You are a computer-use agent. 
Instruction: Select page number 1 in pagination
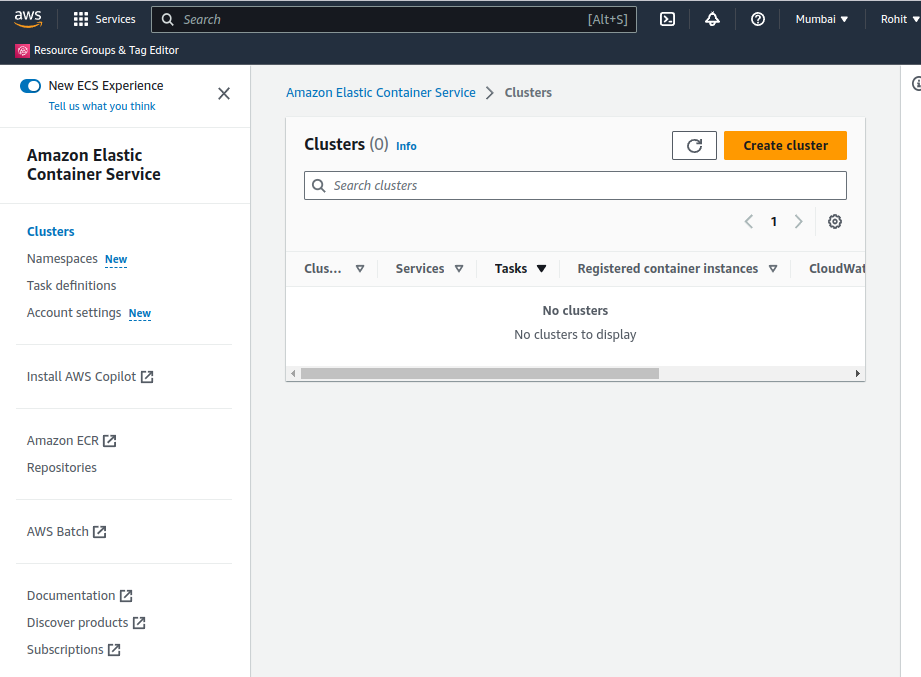[x=774, y=221]
